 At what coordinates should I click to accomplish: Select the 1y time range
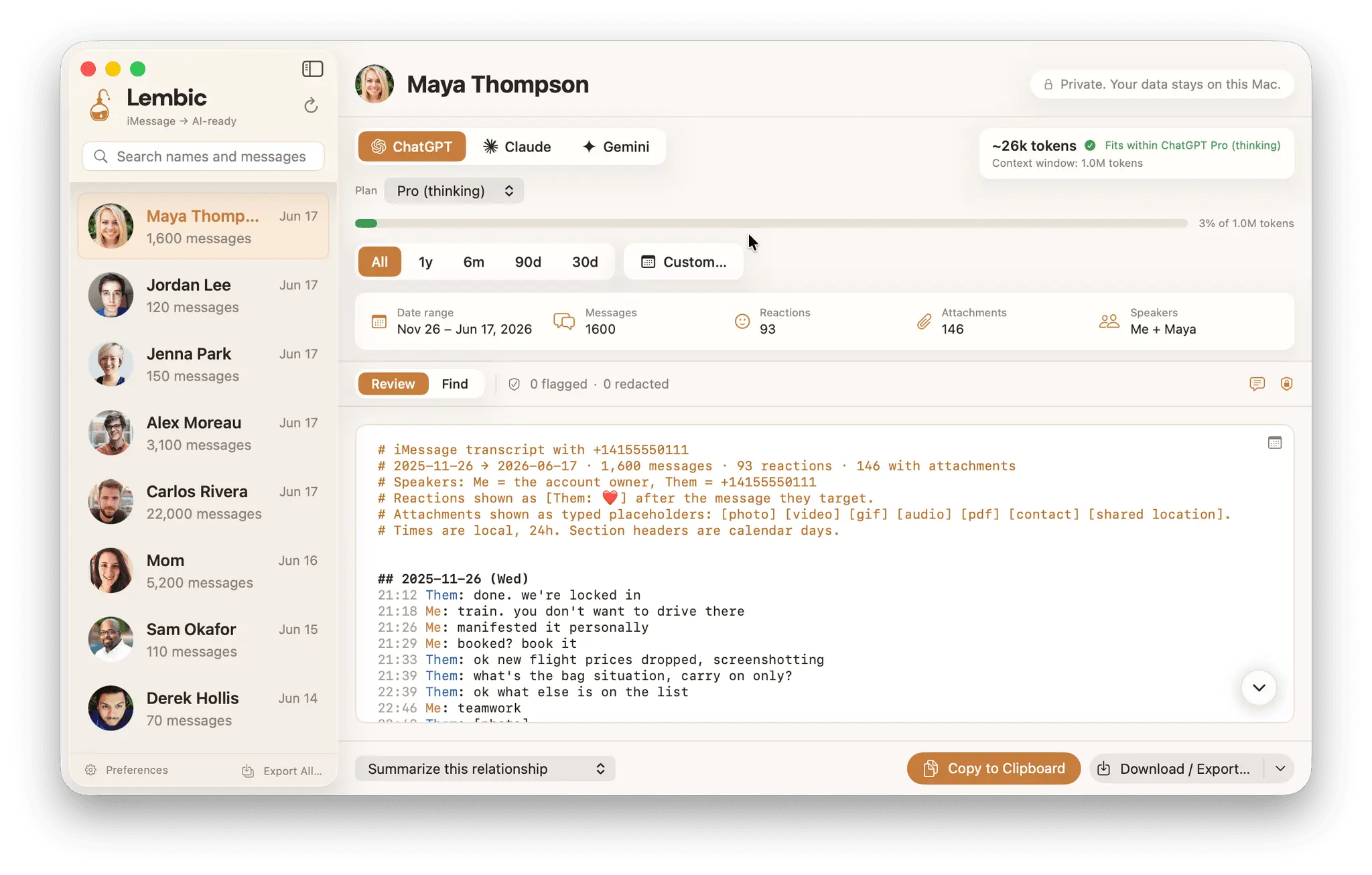click(x=426, y=262)
